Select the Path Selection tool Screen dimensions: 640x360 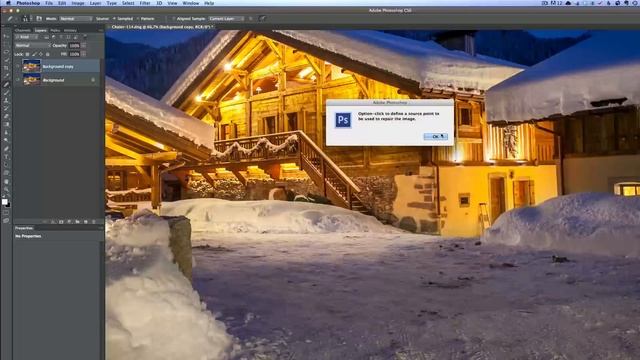pyautogui.click(x=6, y=164)
